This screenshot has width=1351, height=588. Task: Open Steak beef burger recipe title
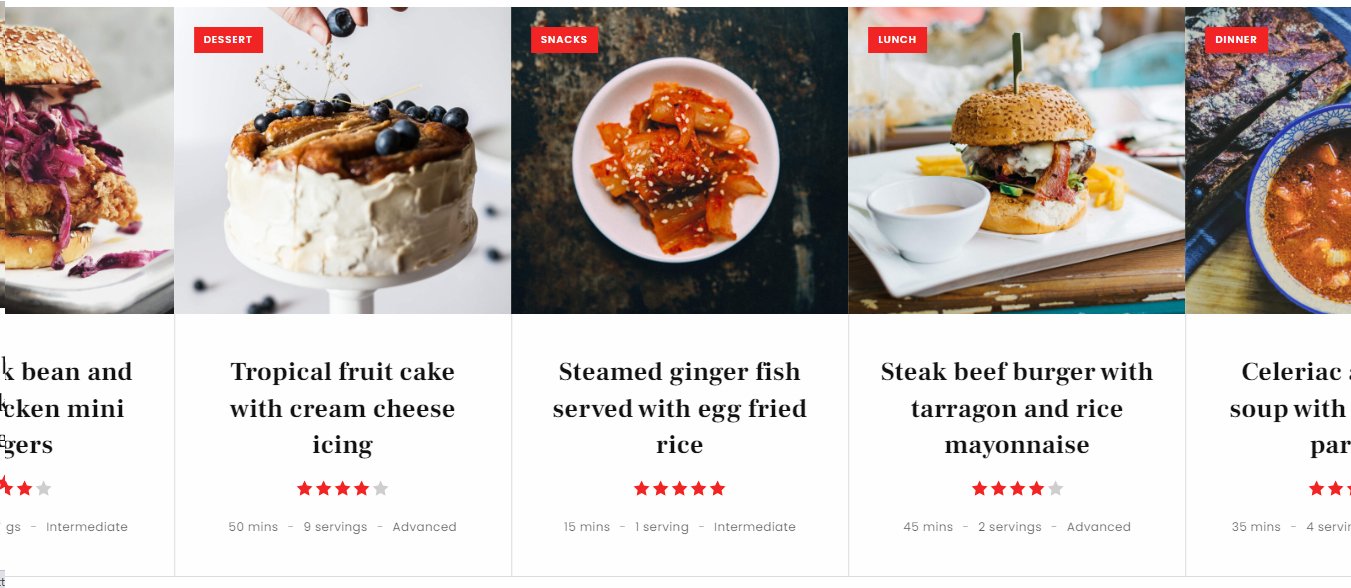pos(1017,408)
